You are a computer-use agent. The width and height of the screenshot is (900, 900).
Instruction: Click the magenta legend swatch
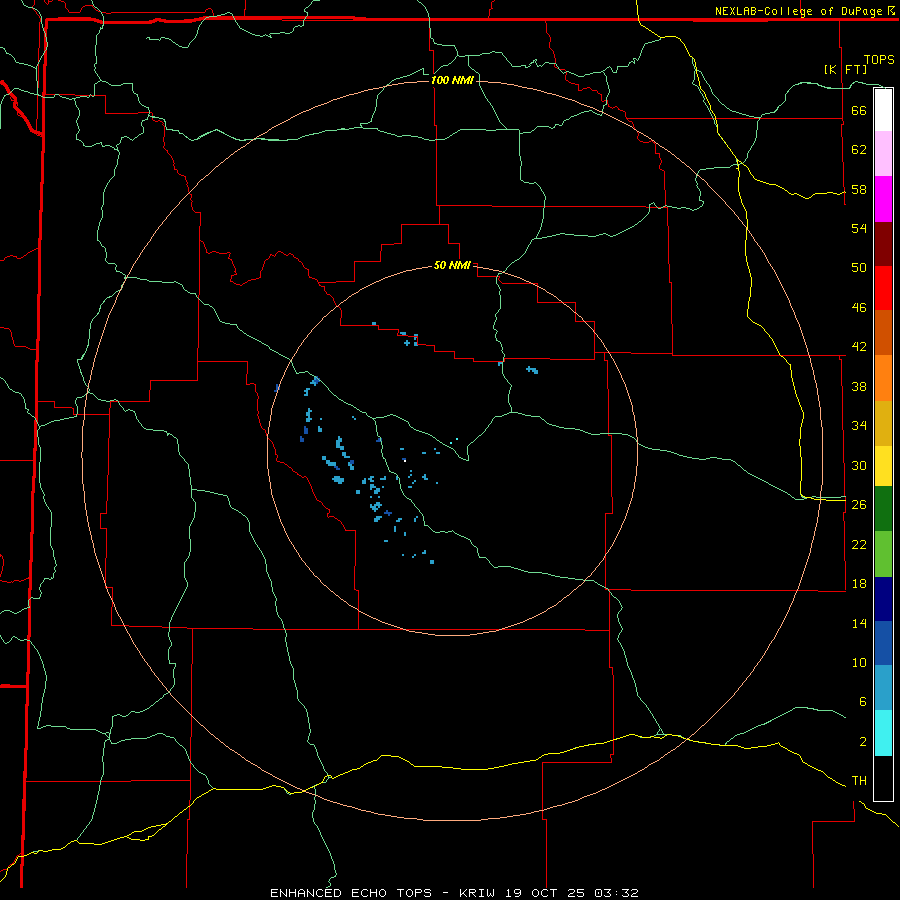883,199
